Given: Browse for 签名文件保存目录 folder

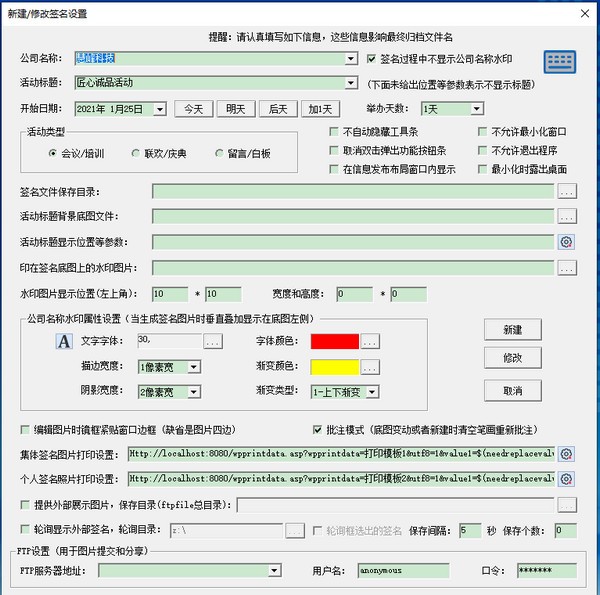Looking at the screenshot, I should pos(567,191).
